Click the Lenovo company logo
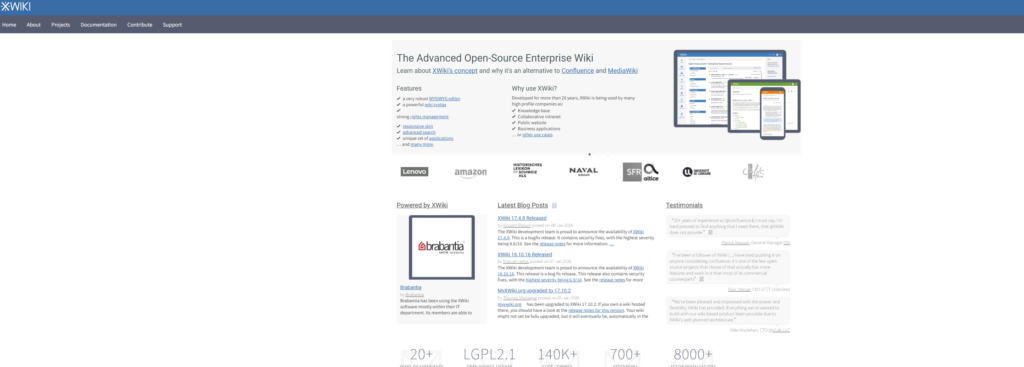 pyautogui.click(x=414, y=172)
